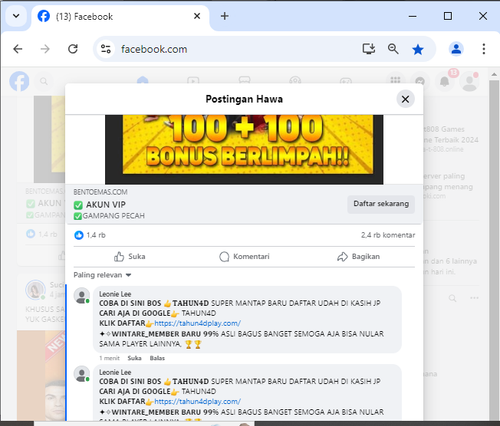This screenshot has height=426, width=500.
Task: Open a new browser tab
Action: pyautogui.click(x=225, y=16)
